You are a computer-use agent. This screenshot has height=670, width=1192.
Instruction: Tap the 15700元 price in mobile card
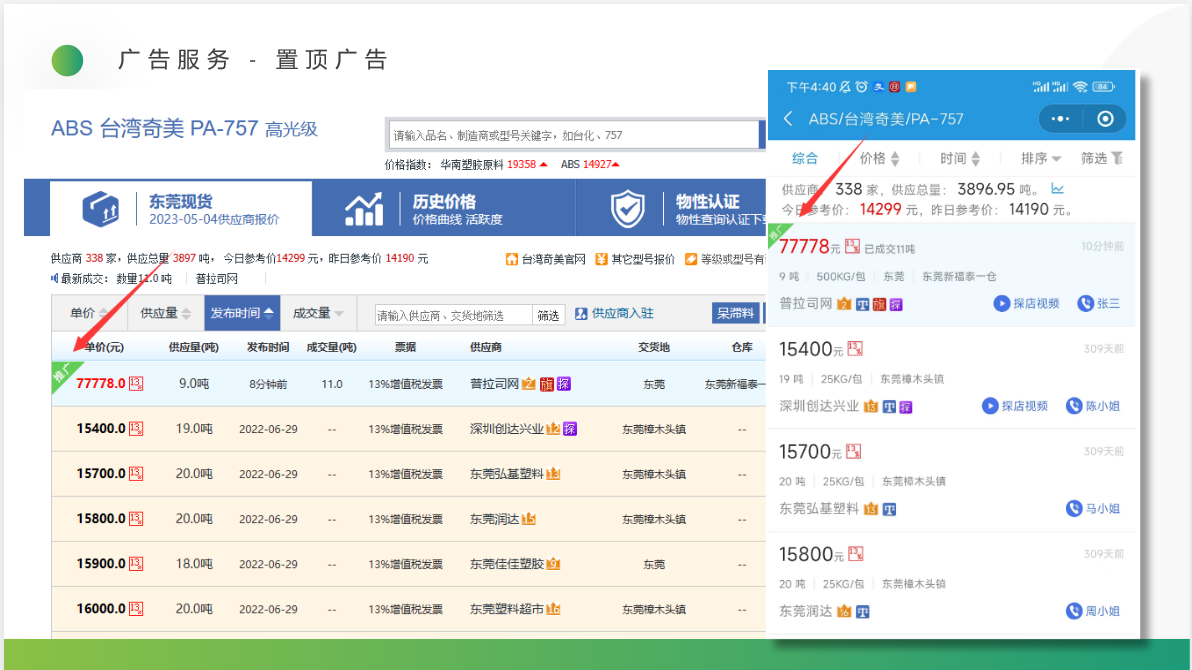pyautogui.click(x=811, y=452)
